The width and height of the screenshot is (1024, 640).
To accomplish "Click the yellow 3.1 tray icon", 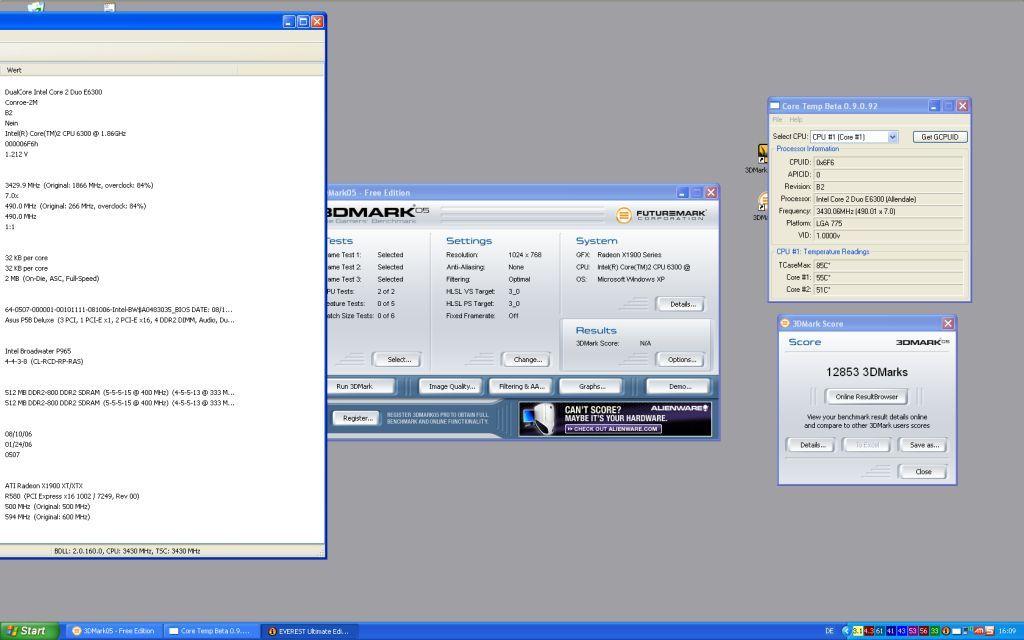I will [x=858, y=631].
